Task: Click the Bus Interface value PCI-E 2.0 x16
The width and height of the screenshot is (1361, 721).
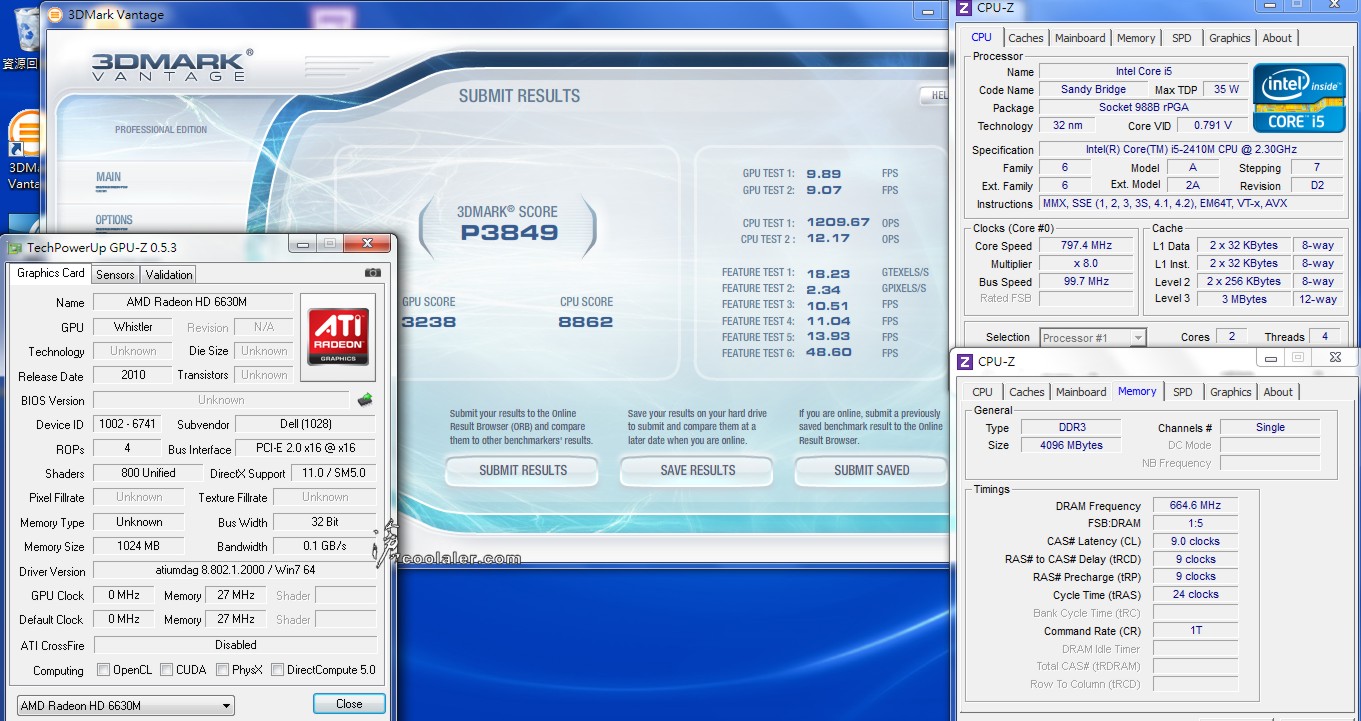Action: (306, 449)
